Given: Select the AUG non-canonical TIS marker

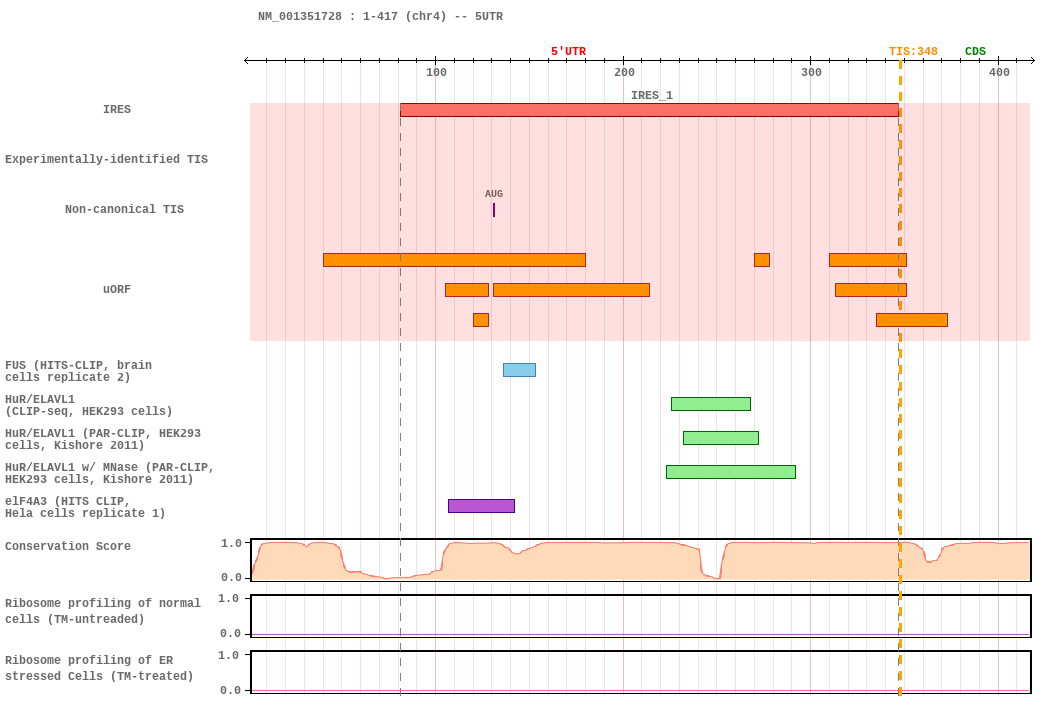Looking at the screenshot, I should pos(494,209).
